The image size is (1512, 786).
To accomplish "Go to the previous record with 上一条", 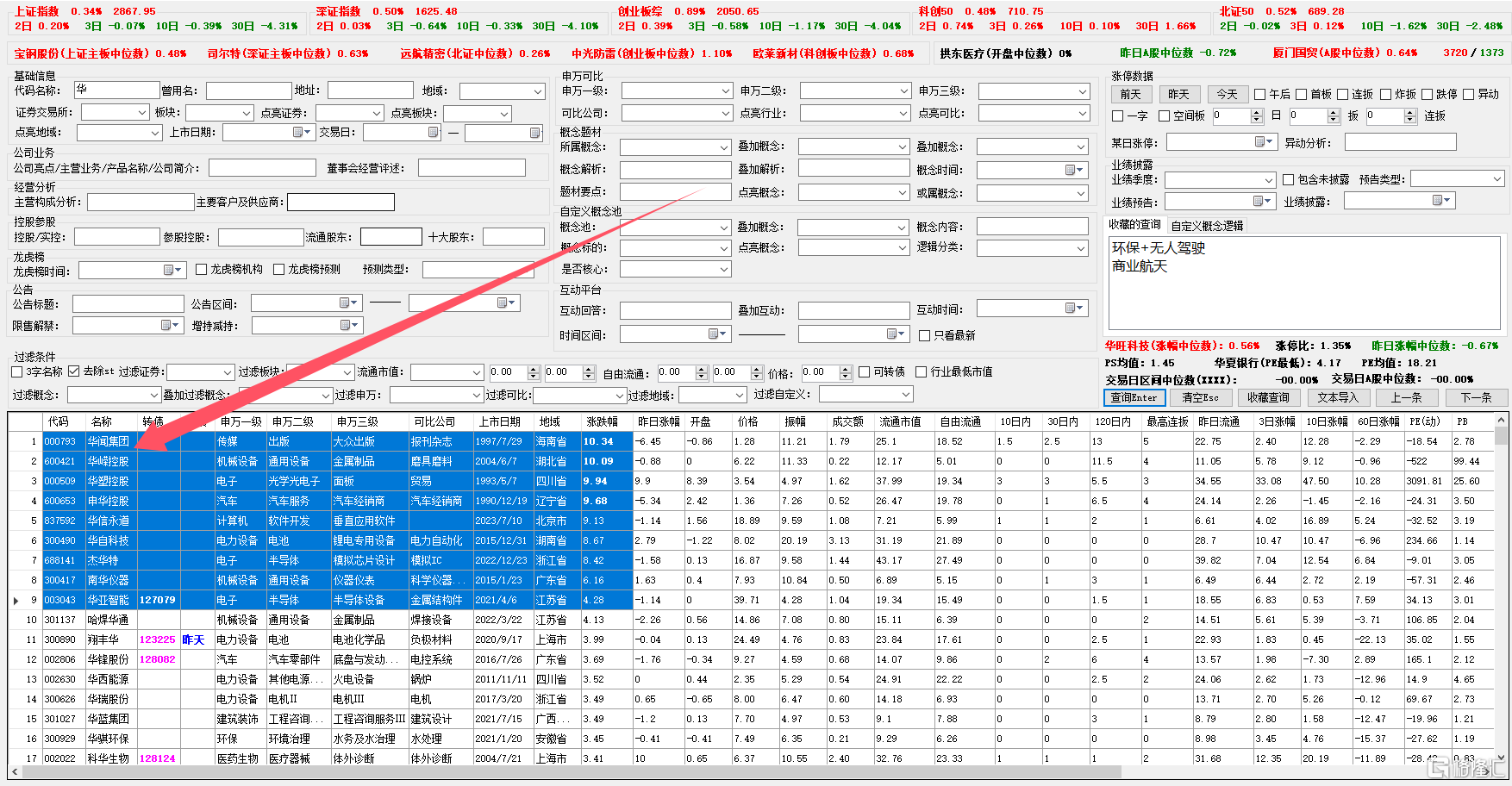I will [x=1407, y=397].
